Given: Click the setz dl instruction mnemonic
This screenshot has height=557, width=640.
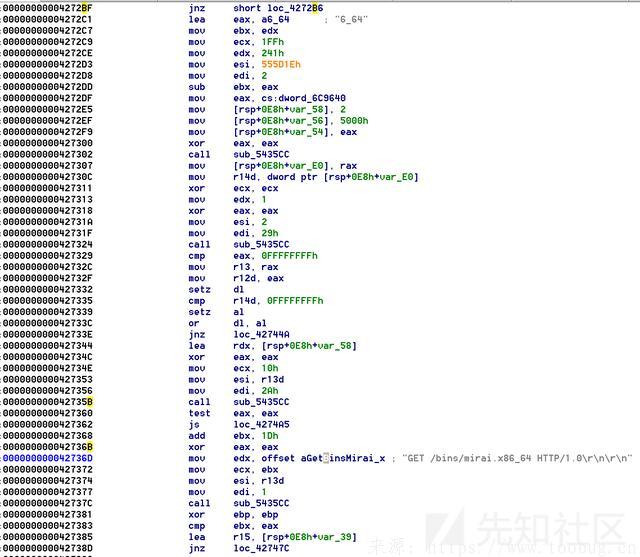Looking at the screenshot, I should [x=200, y=289].
